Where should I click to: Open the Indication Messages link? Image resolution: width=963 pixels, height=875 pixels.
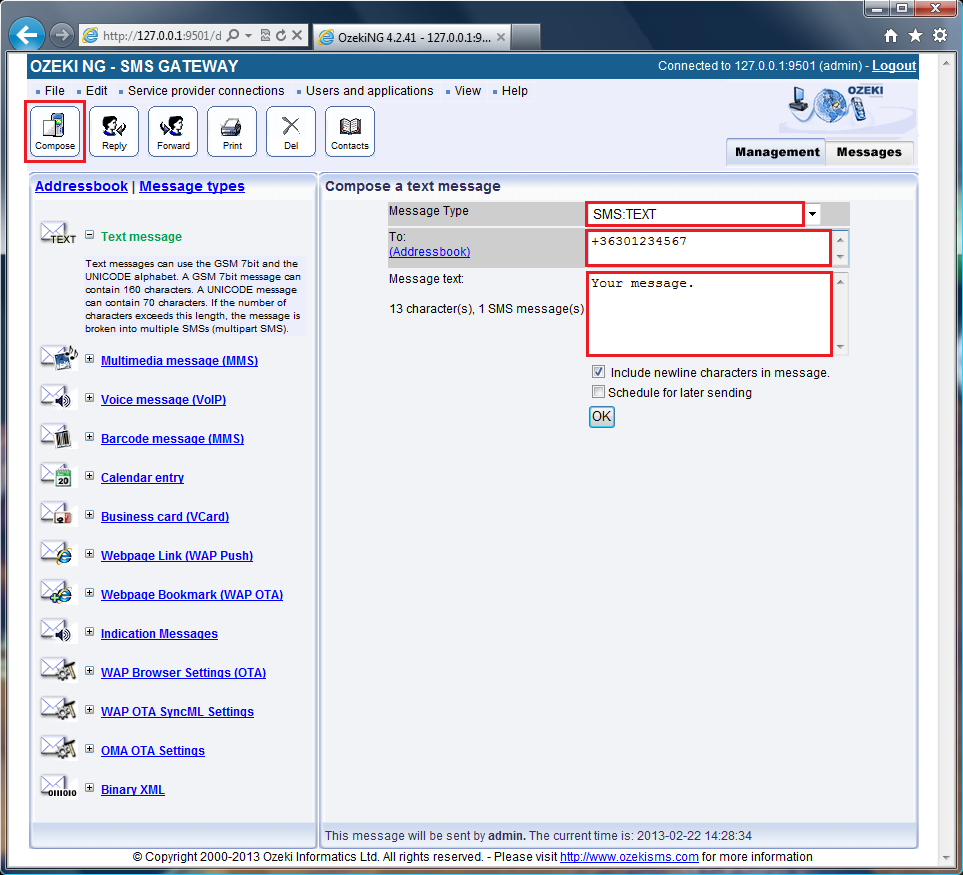click(159, 634)
